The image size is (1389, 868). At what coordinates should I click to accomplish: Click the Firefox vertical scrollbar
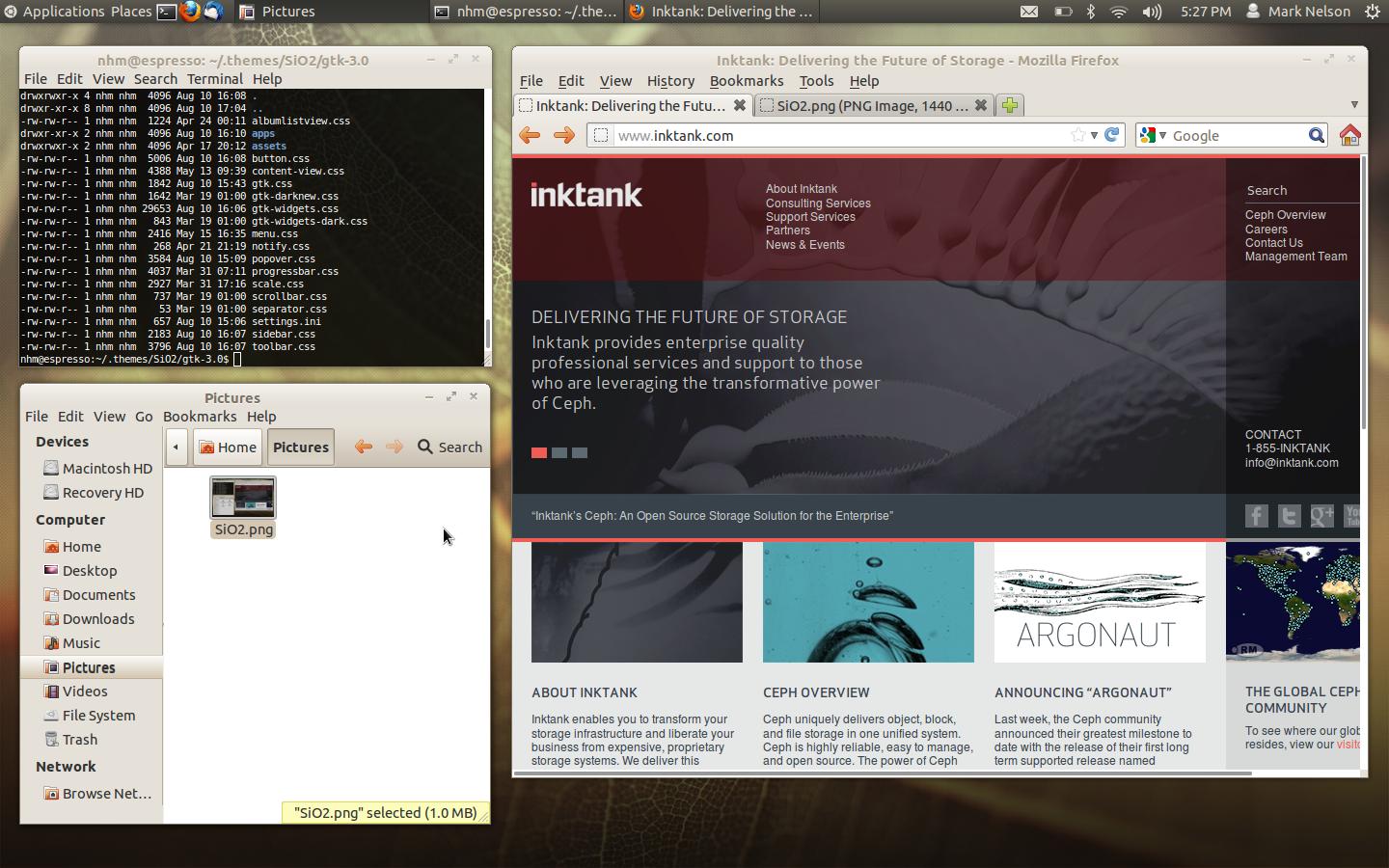[x=1363, y=292]
